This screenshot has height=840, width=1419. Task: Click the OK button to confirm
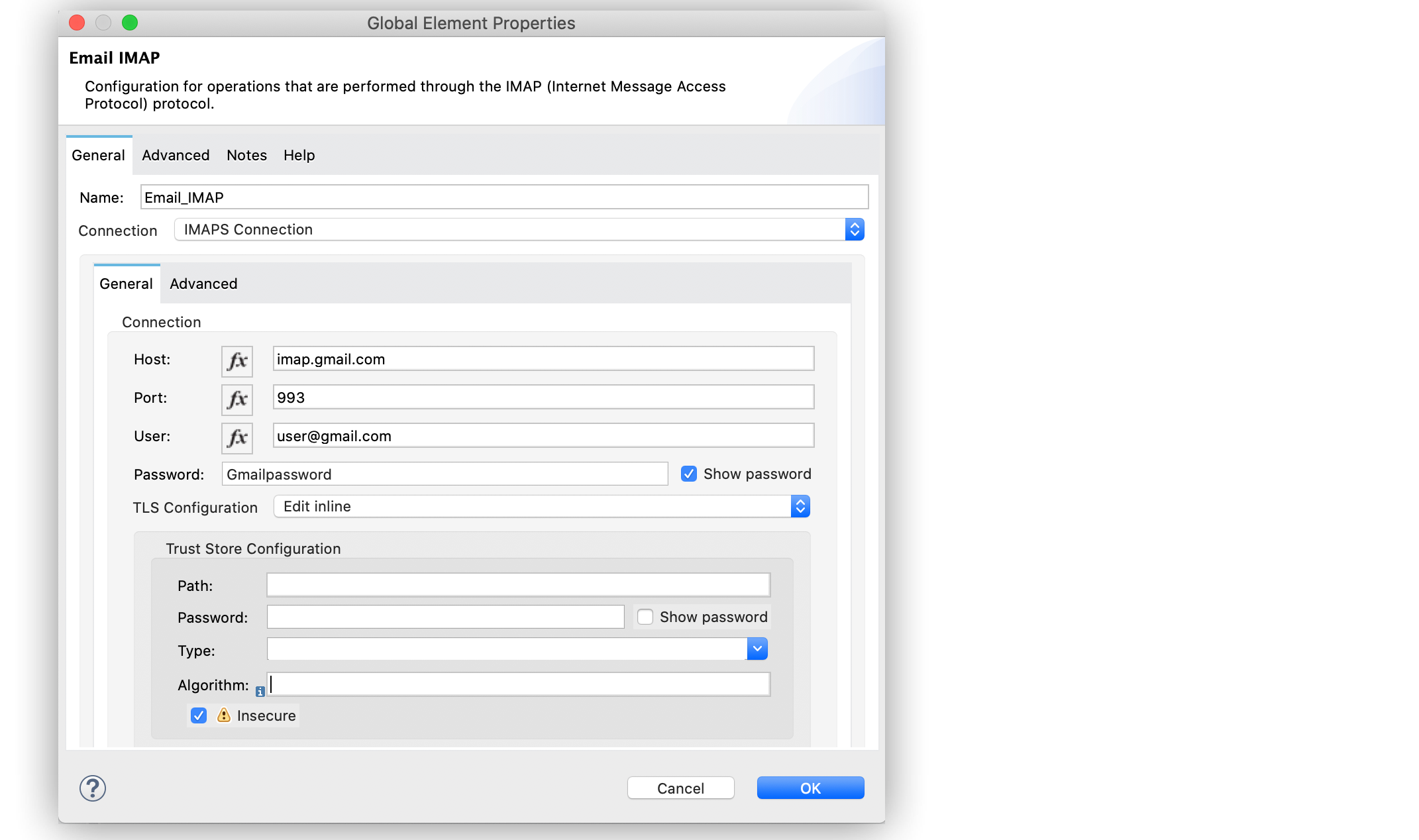pyautogui.click(x=812, y=787)
